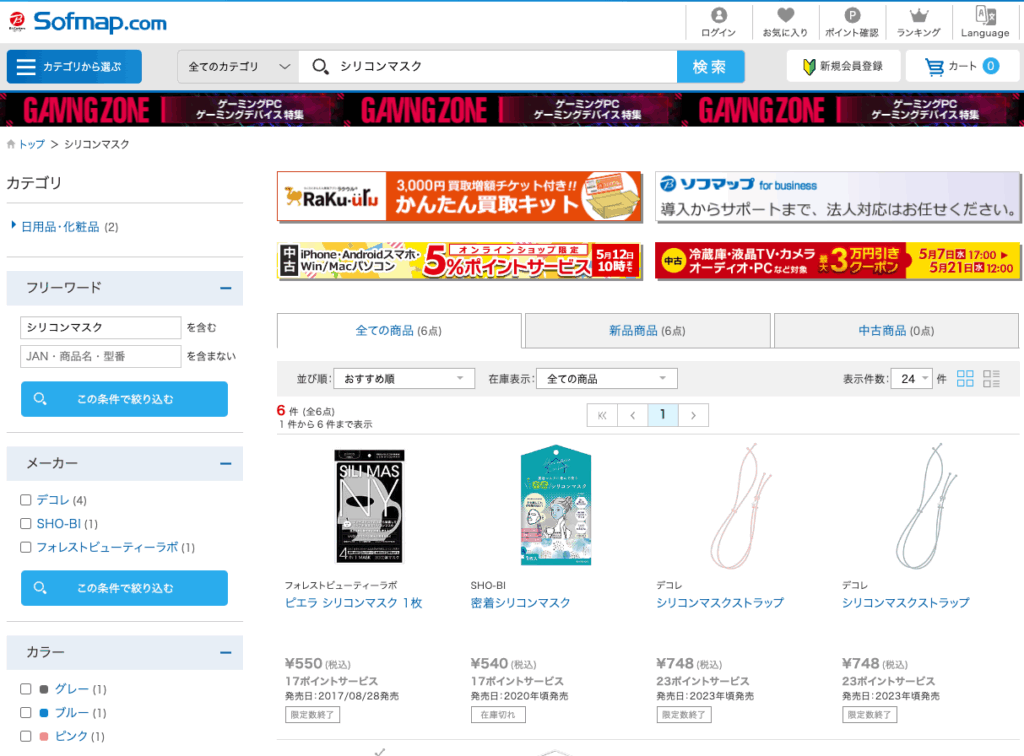Screen dimensions: 1024x756
Task: Check the グレー color checkbox
Action: click(25, 689)
